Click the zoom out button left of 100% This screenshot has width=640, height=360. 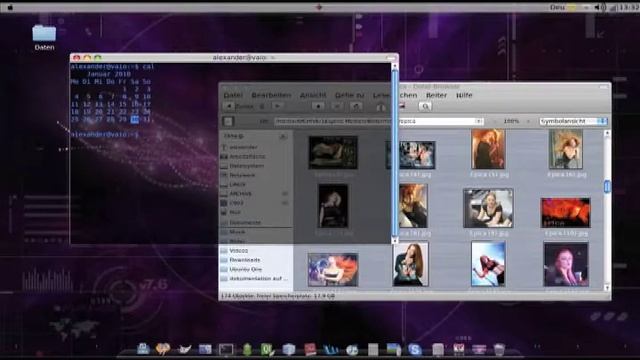[496, 121]
